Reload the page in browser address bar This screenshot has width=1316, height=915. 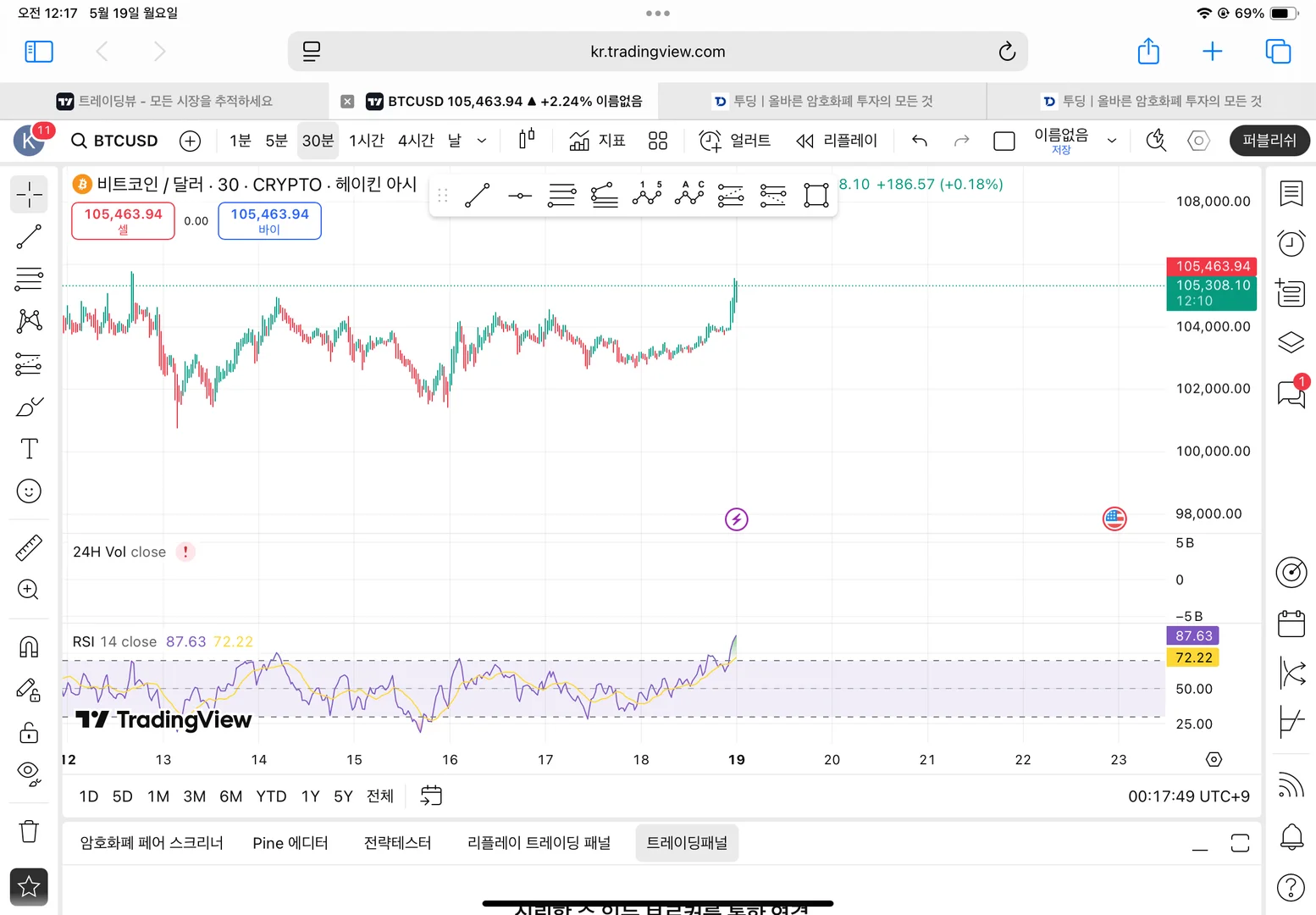click(x=1007, y=52)
